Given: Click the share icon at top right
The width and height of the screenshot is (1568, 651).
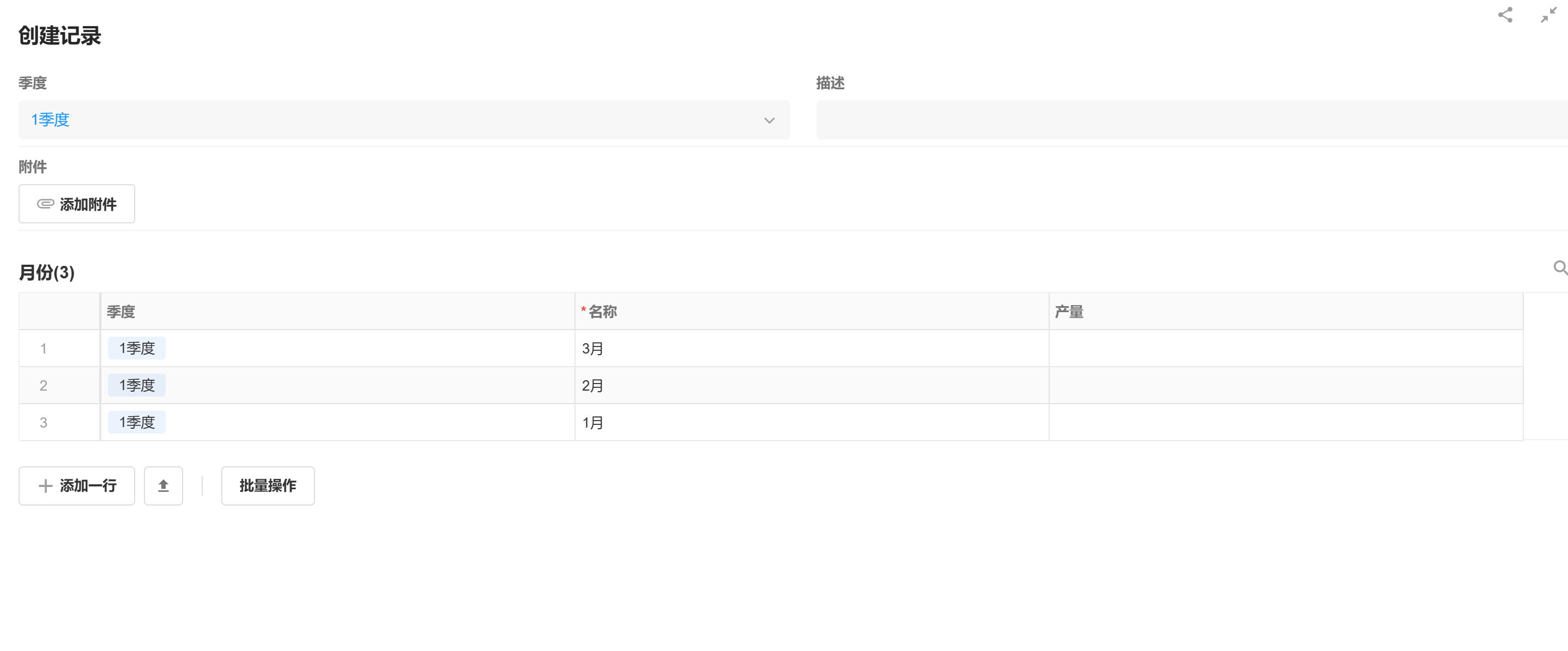Looking at the screenshot, I should [1505, 15].
